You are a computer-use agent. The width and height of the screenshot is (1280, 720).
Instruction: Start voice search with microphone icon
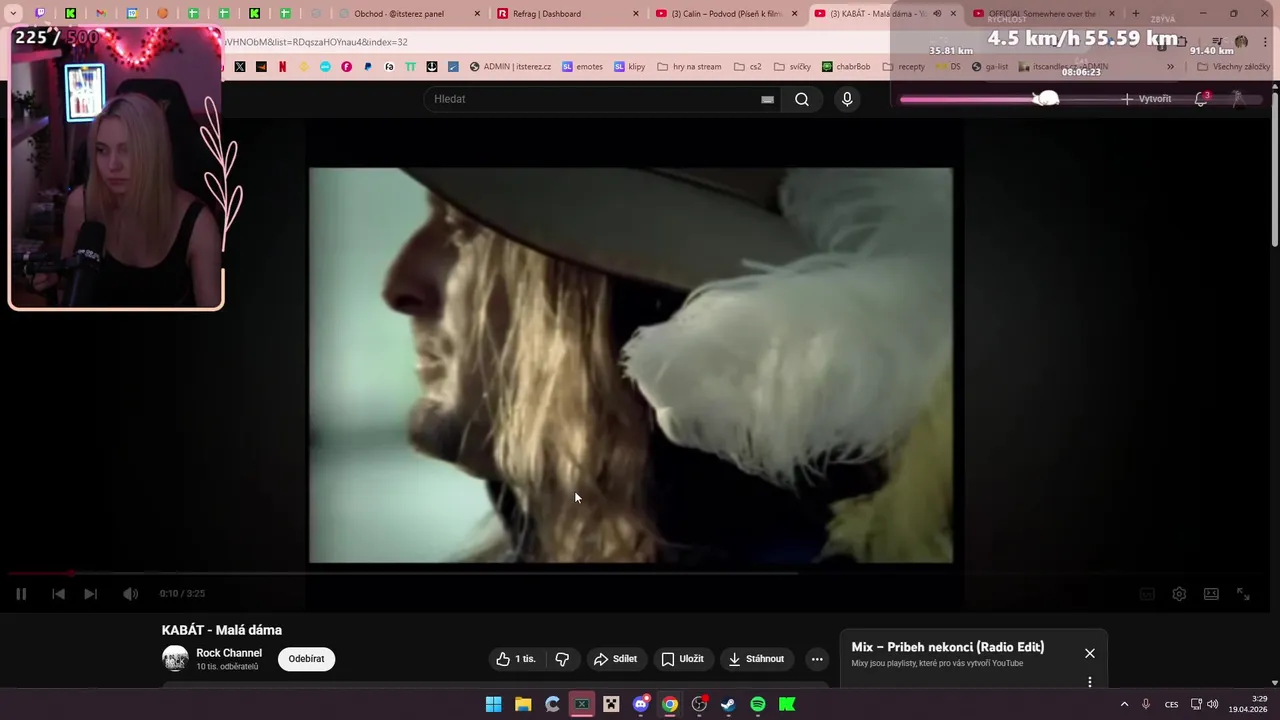click(x=847, y=99)
